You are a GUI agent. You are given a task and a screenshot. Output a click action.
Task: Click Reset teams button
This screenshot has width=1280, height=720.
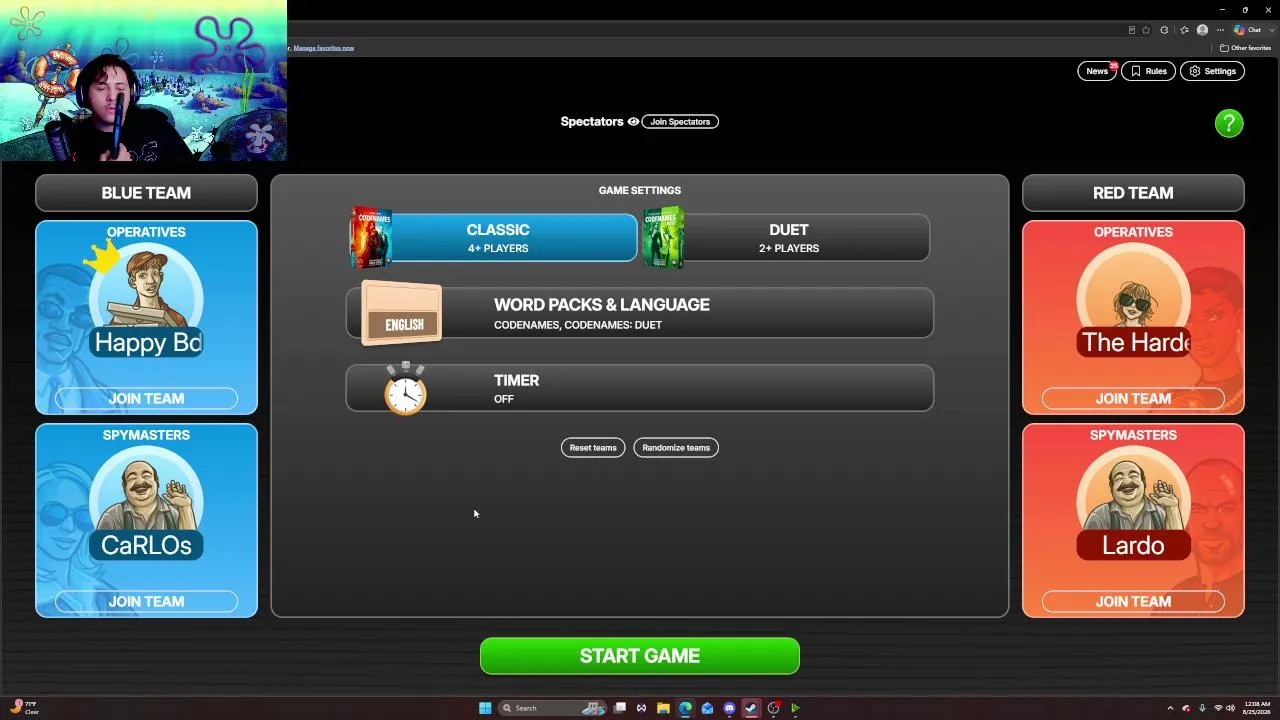593,448
